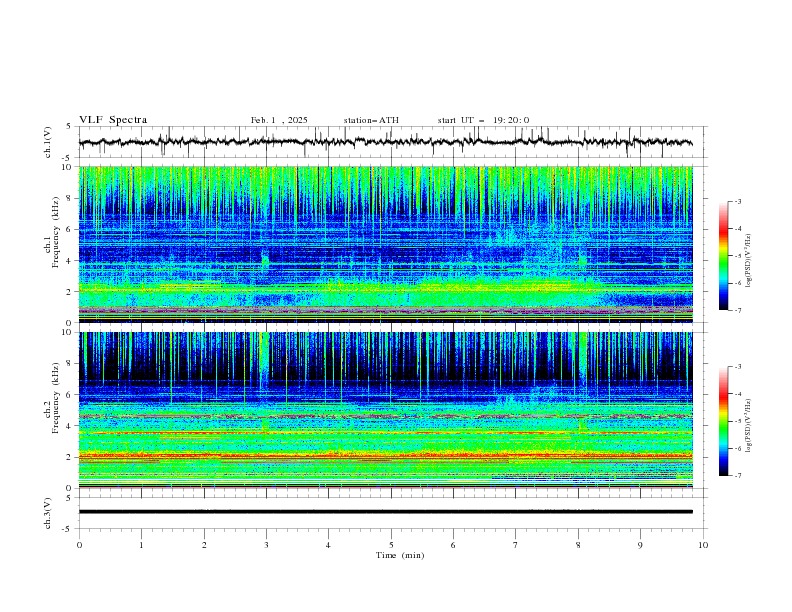
Task: Click the ch.1 frequency spectrogram panel
Action: coord(385,244)
